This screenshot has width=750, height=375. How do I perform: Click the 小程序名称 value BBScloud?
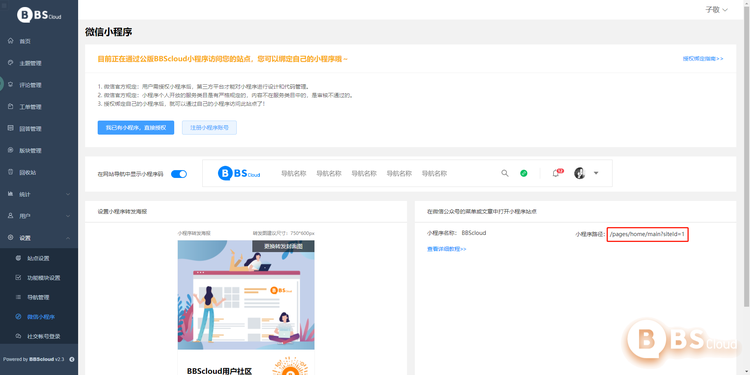coord(474,233)
